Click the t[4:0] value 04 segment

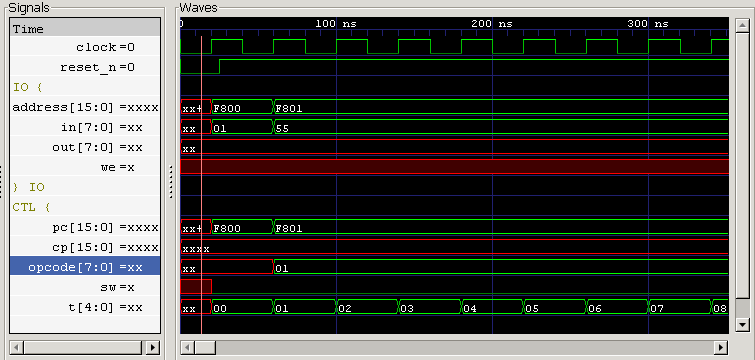pyautogui.click(x=492, y=307)
